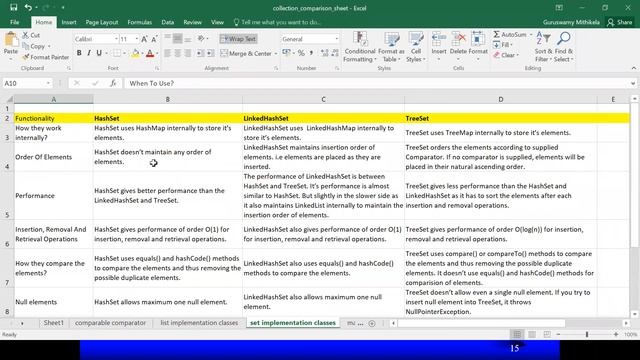Image resolution: width=640 pixels, height=360 pixels.
Task: Click the Tell me what you want search box
Action: coord(278,22)
